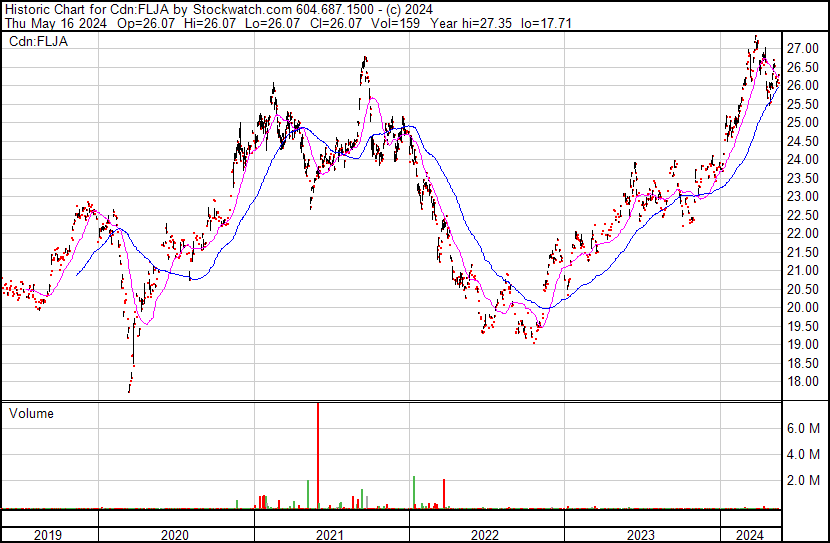The image size is (830, 543).
Task: Click the Volume panel label
Action: [x=31, y=413]
